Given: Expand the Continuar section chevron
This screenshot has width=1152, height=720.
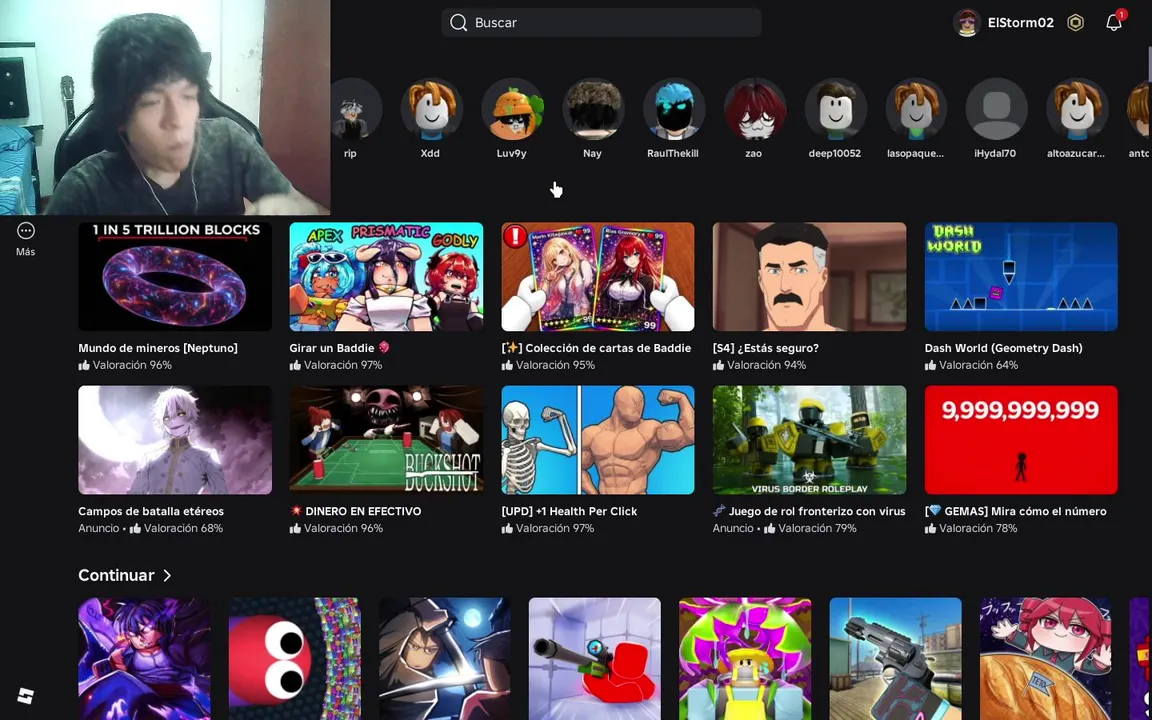Looking at the screenshot, I should 168,575.
